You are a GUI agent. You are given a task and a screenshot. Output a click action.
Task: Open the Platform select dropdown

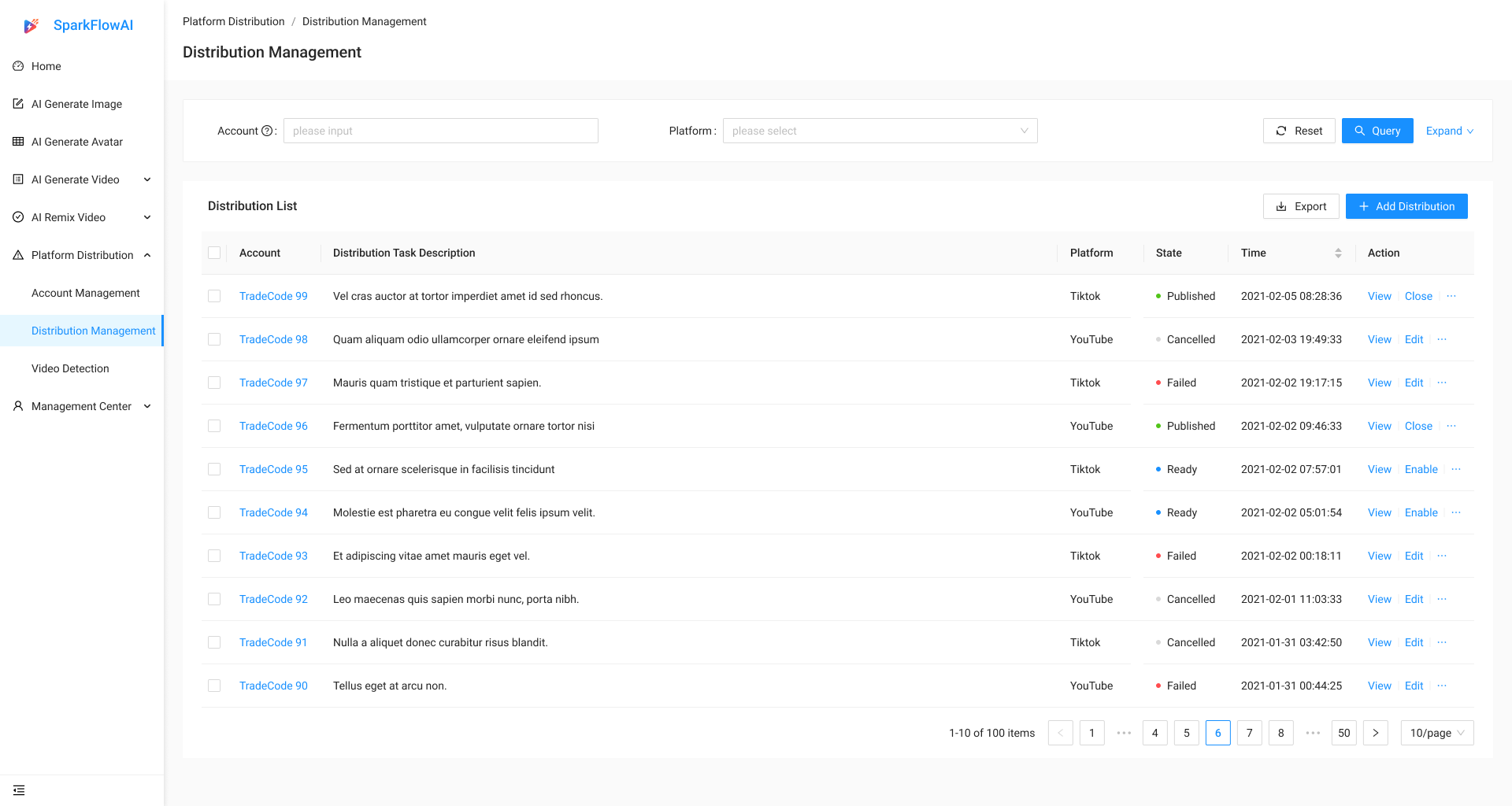tap(880, 131)
